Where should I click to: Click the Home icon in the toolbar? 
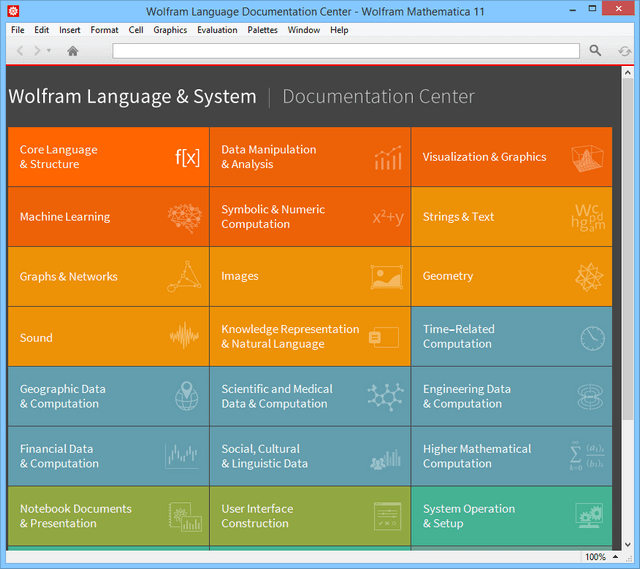pos(73,51)
